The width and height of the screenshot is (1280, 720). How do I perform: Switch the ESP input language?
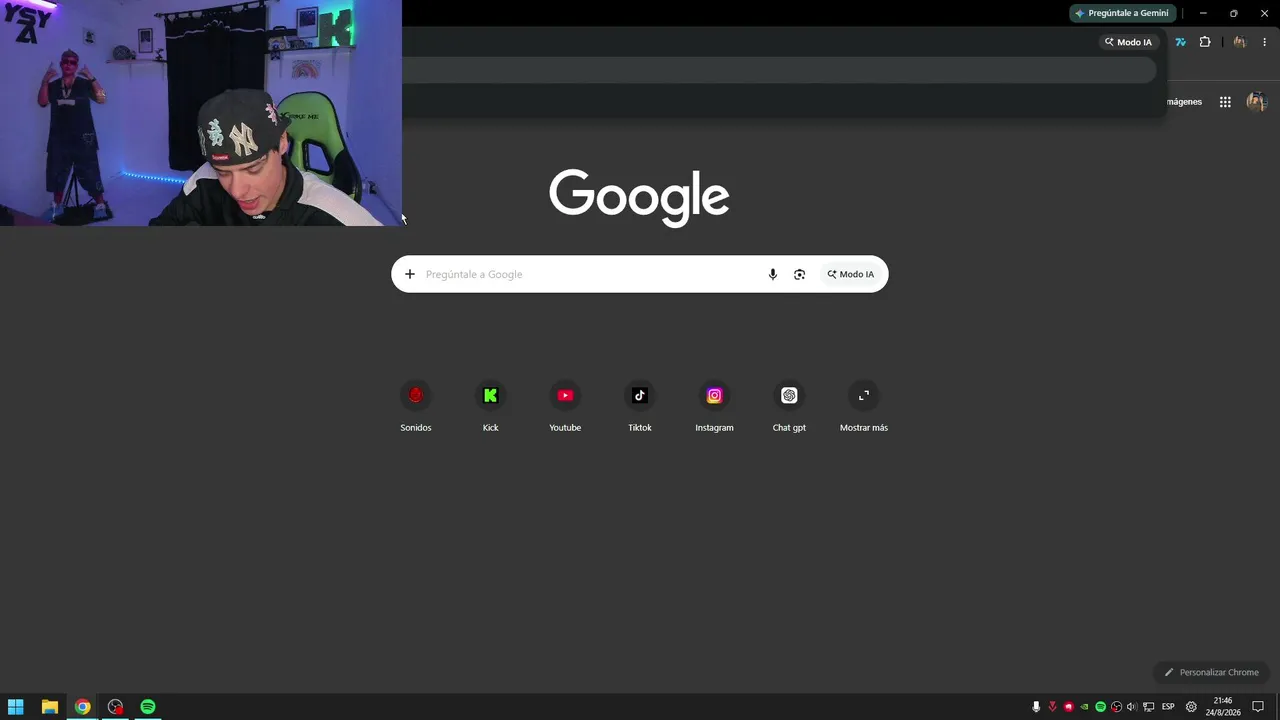(1168, 707)
